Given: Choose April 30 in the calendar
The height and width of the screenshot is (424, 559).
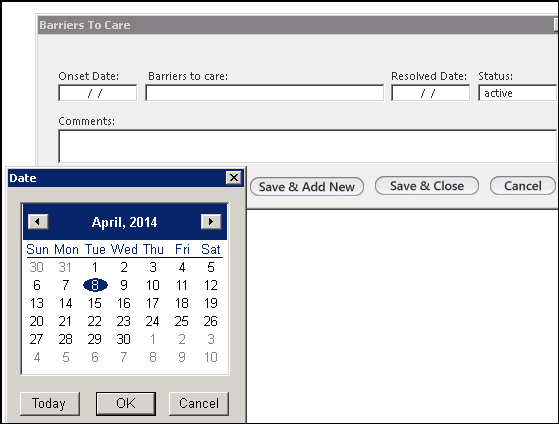Looking at the screenshot, I should click(x=124, y=339).
